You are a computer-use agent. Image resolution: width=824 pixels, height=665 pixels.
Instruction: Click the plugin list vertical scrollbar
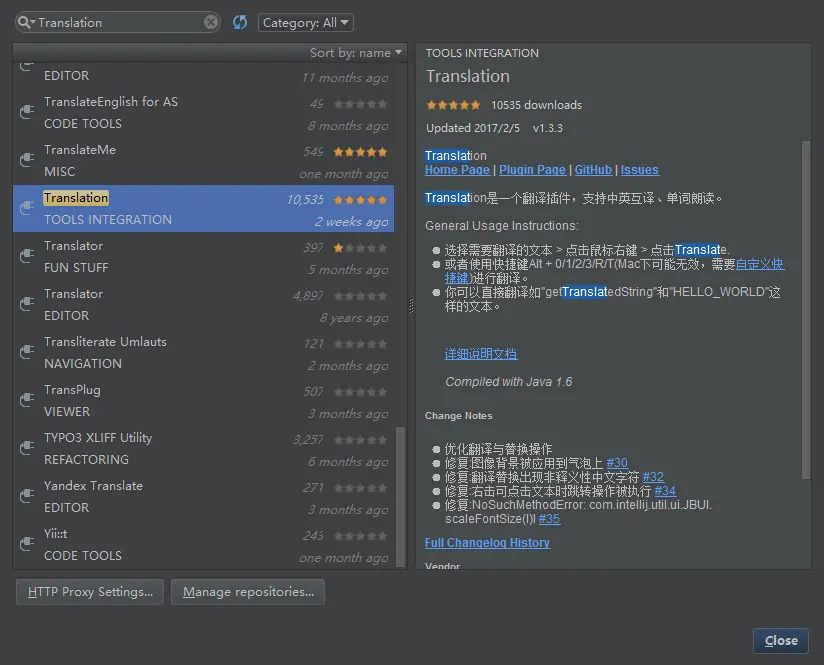click(400, 497)
